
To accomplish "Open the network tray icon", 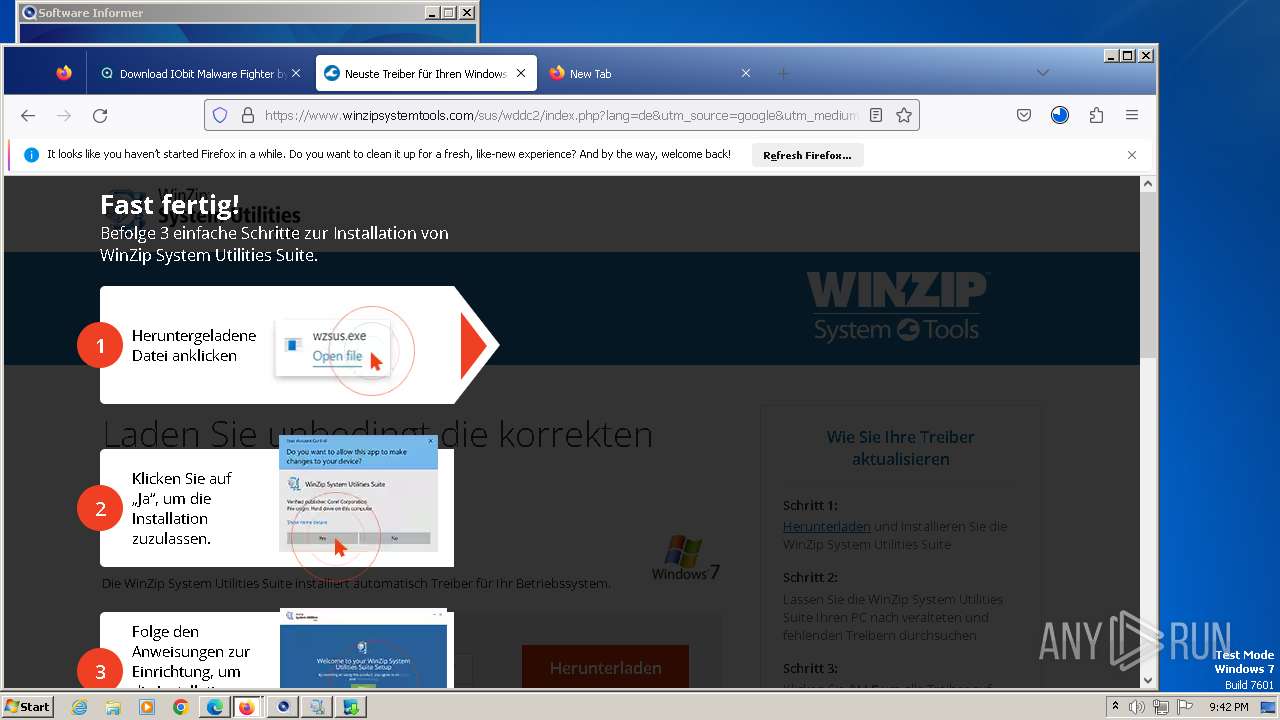I will (1160, 707).
